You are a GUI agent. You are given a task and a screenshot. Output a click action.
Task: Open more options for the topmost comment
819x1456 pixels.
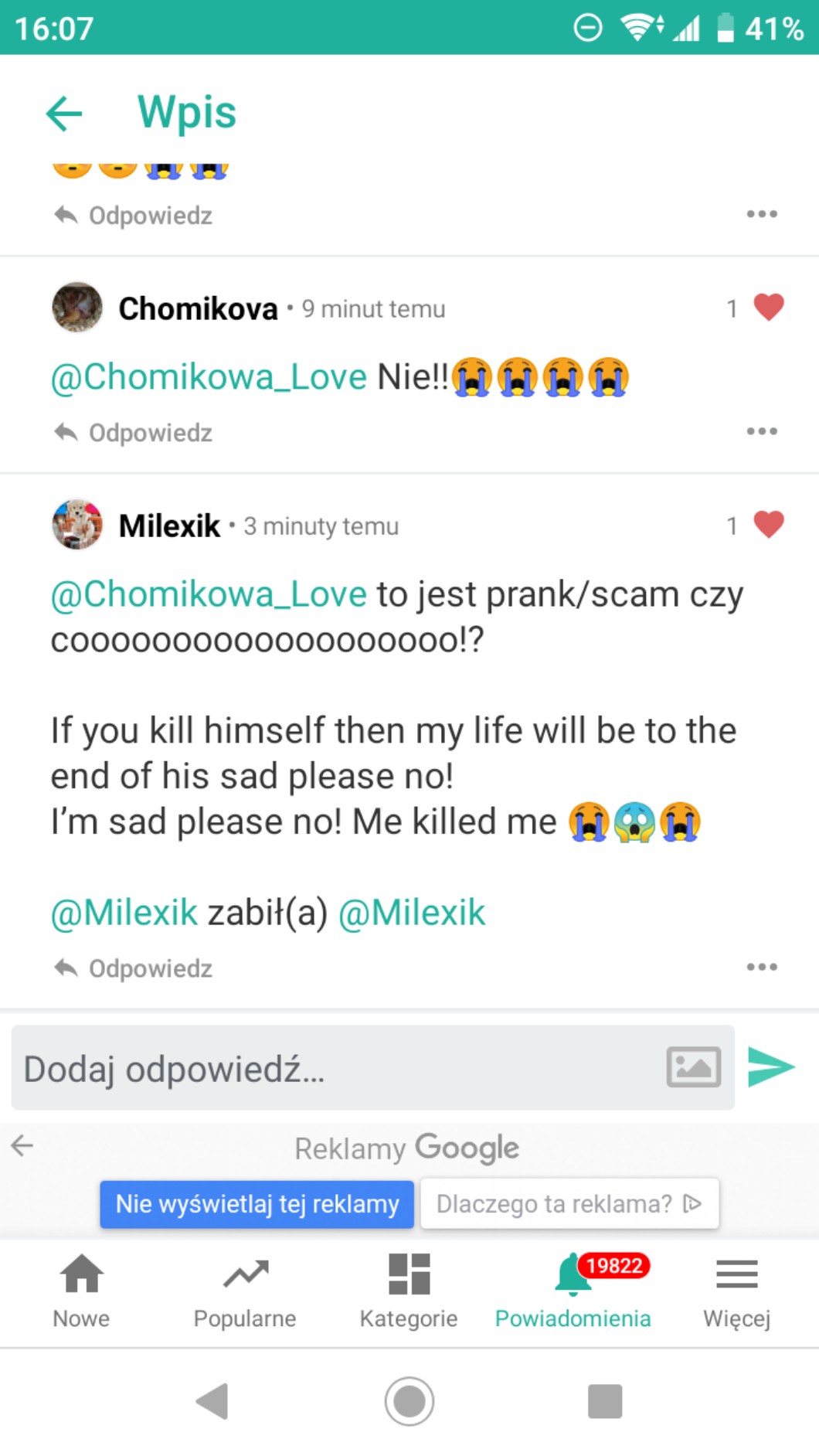tap(761, 214)
